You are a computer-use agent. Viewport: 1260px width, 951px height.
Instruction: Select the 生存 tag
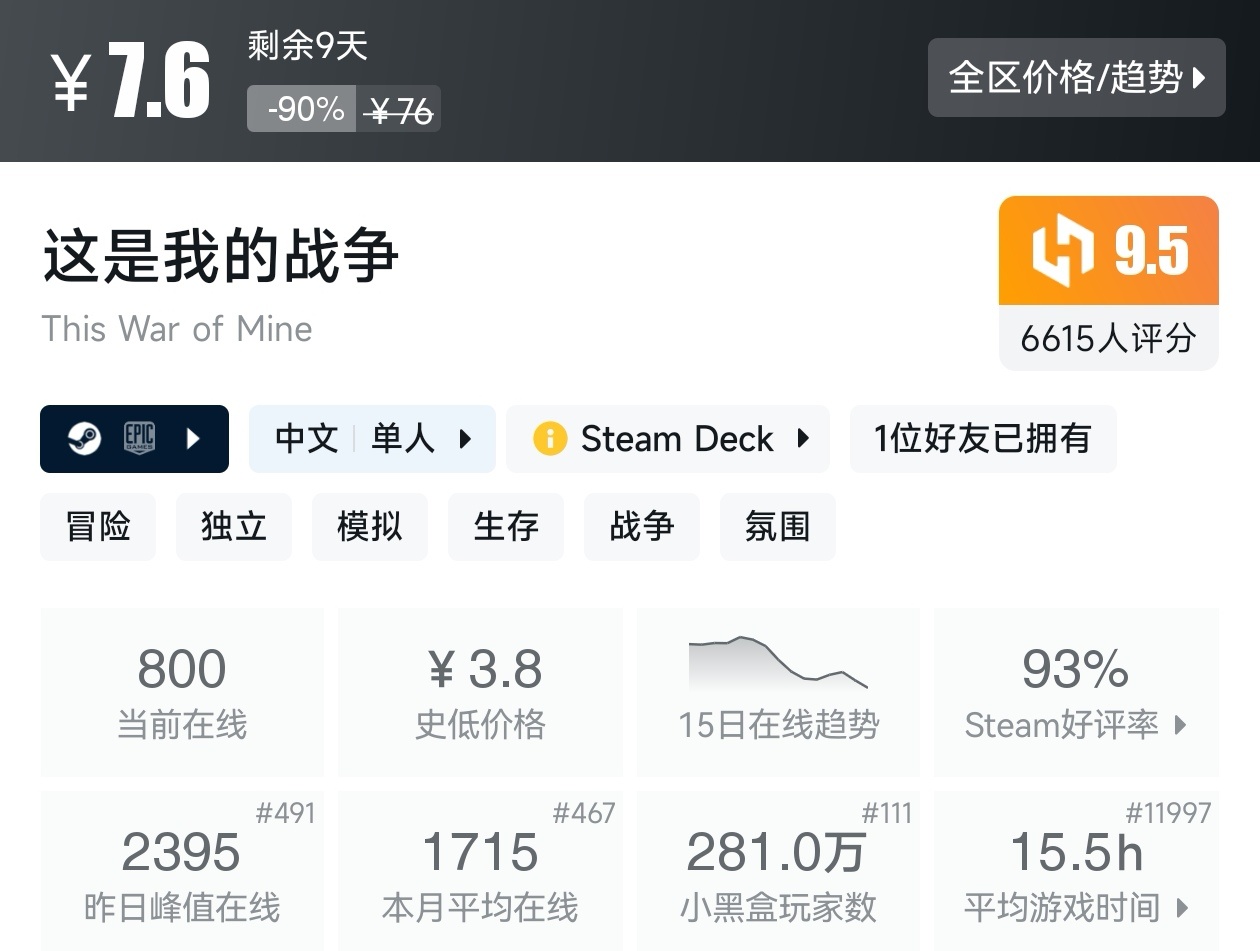click(x=506, y=526)
